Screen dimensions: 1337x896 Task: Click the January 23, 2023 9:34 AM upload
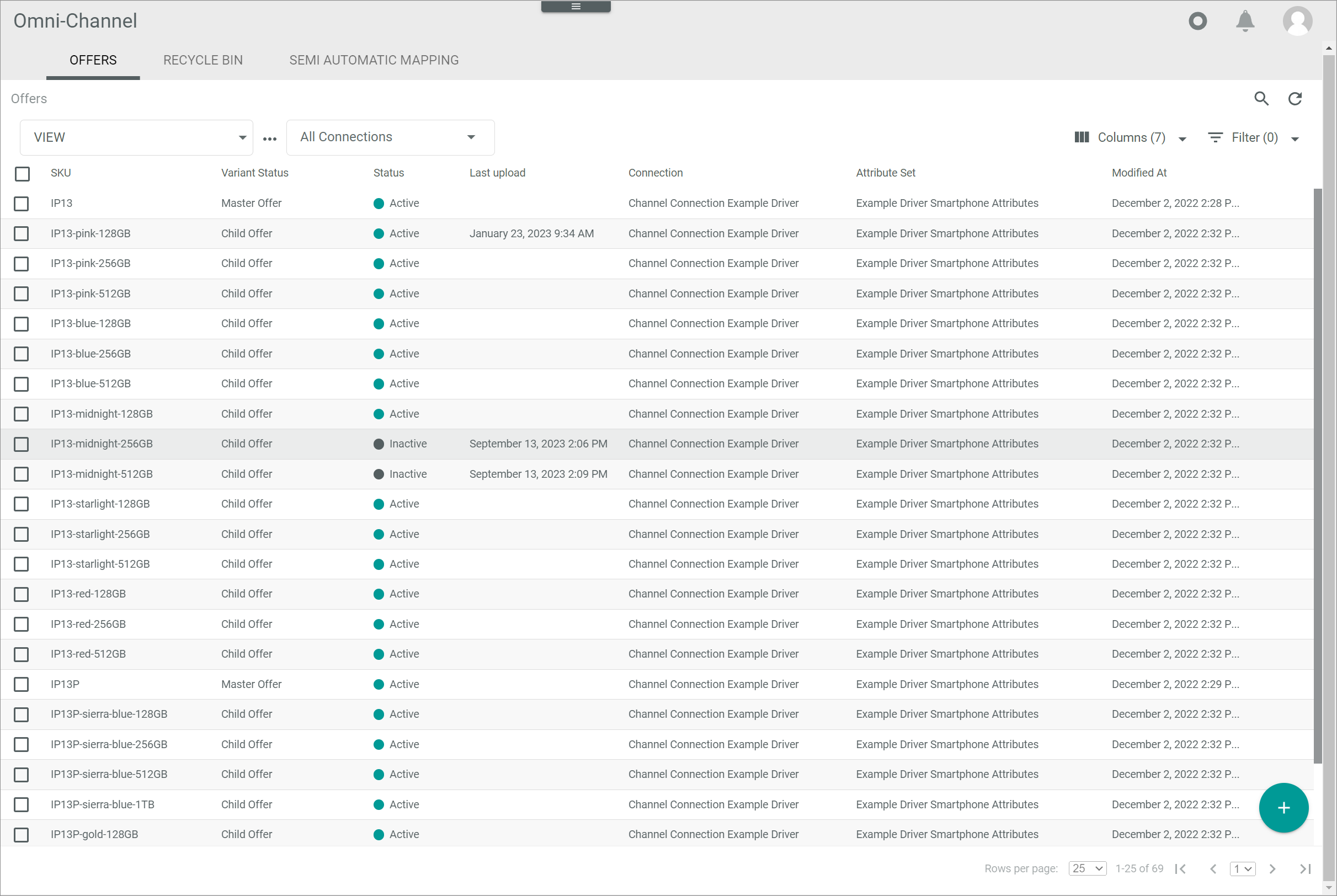(531, 234)
